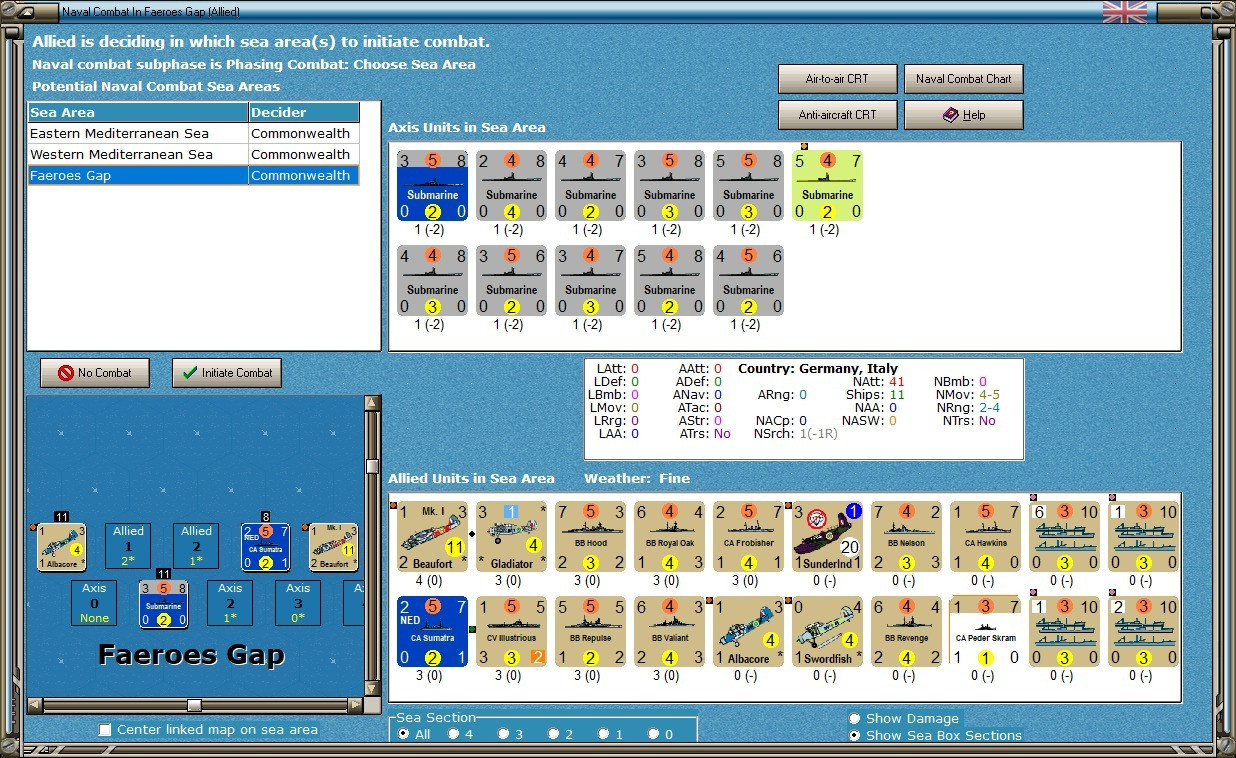
Task: Click the map scrollbar right arrow
Action: (356, 705)
